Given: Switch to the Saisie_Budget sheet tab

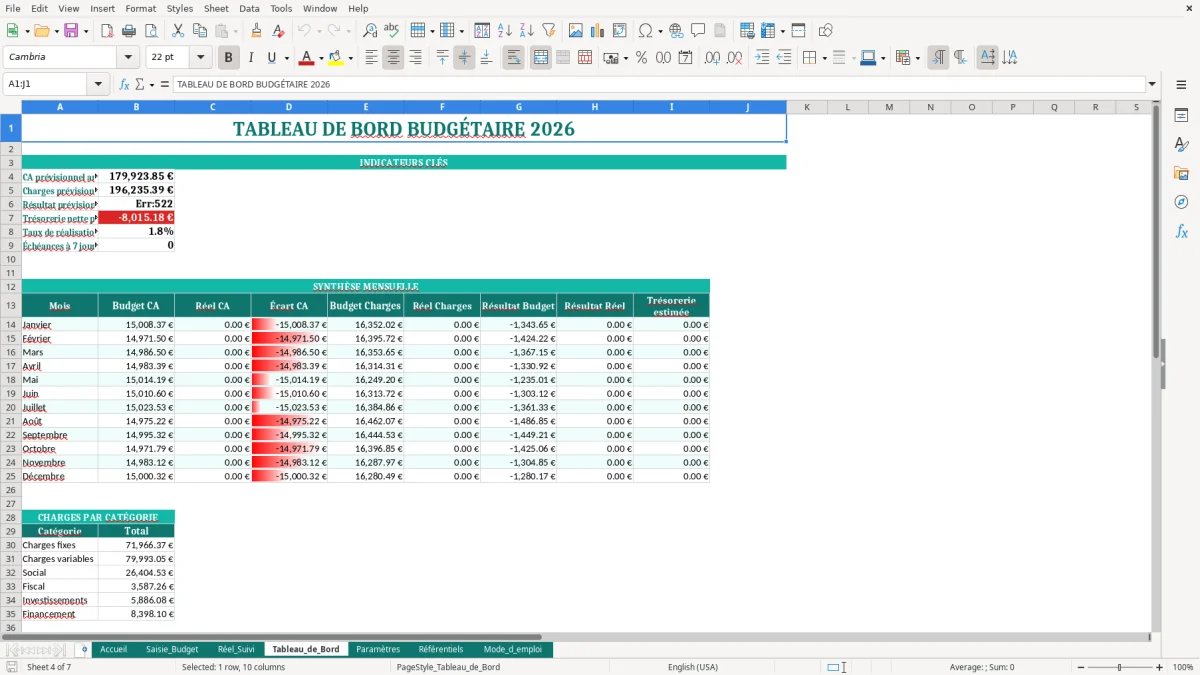Looking at the screenshot, I should [x=172, y=649].
